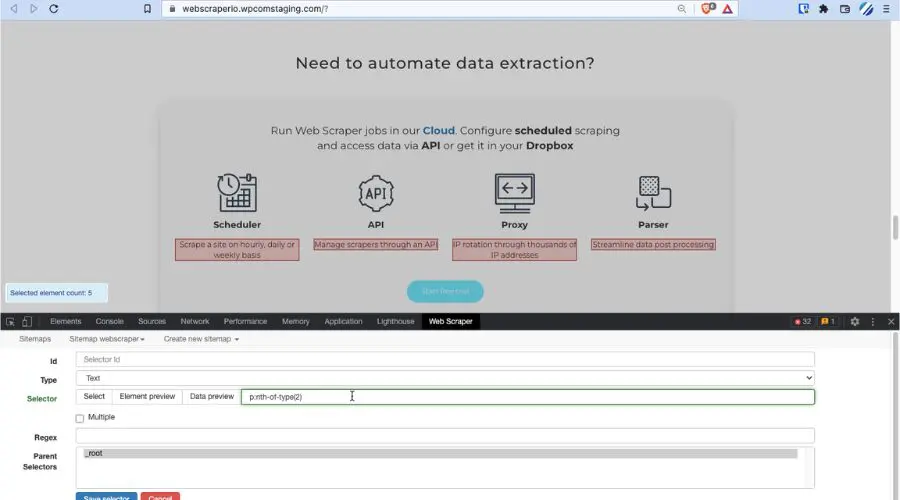Click the Parser icon
Screen dimensions: 900x500
point(653,193)
